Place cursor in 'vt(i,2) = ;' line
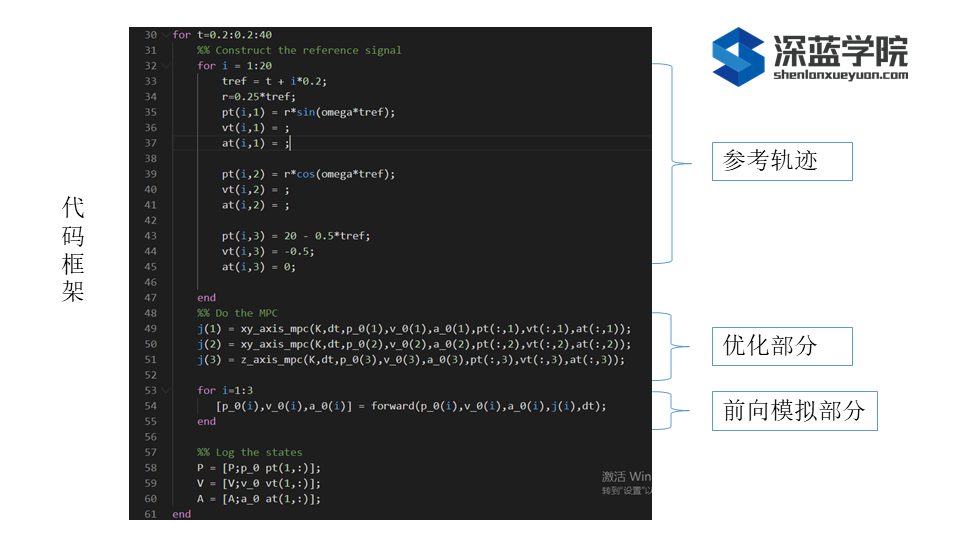Screen dimensions: 960x540 (255, 189)
